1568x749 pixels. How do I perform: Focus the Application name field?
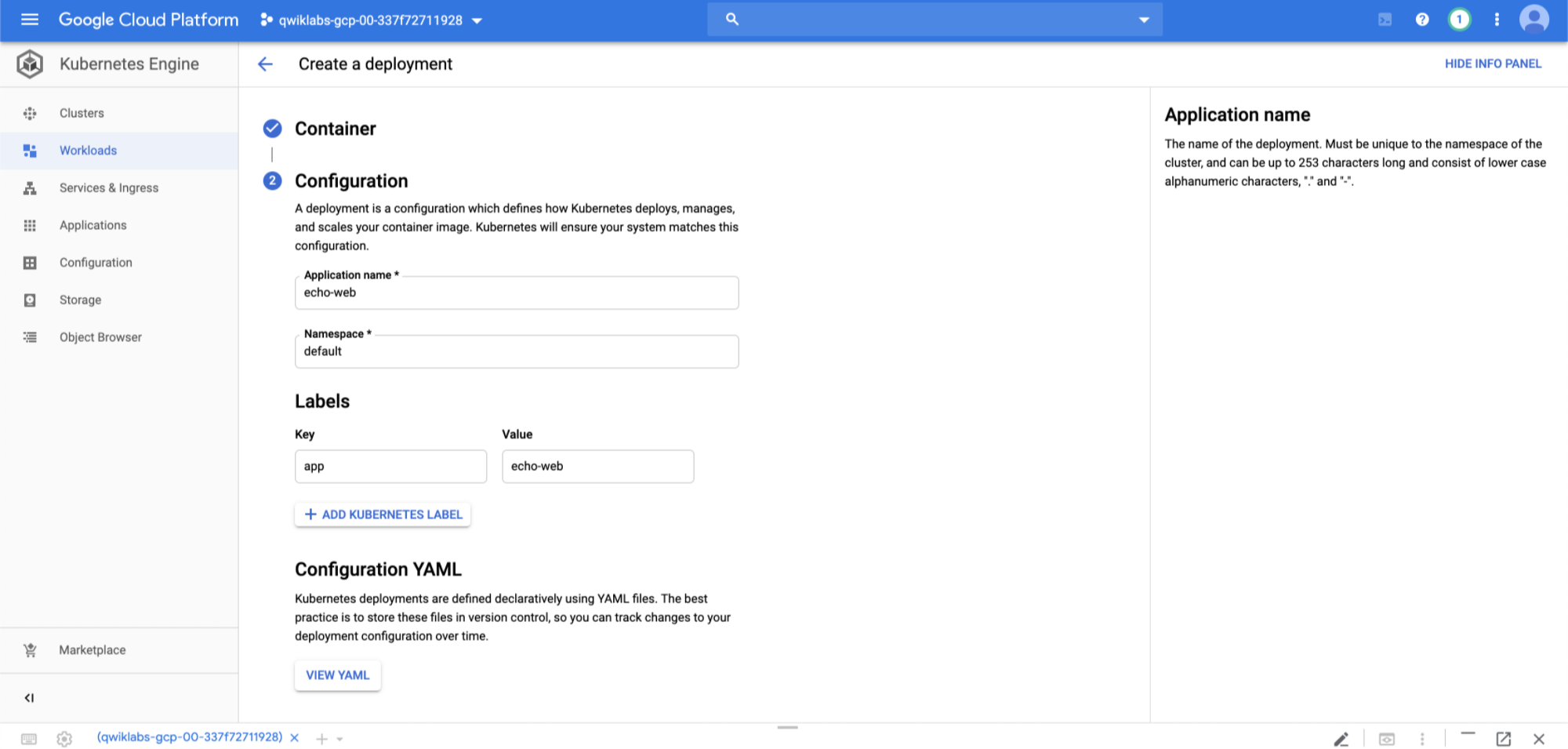pos(517,293)
